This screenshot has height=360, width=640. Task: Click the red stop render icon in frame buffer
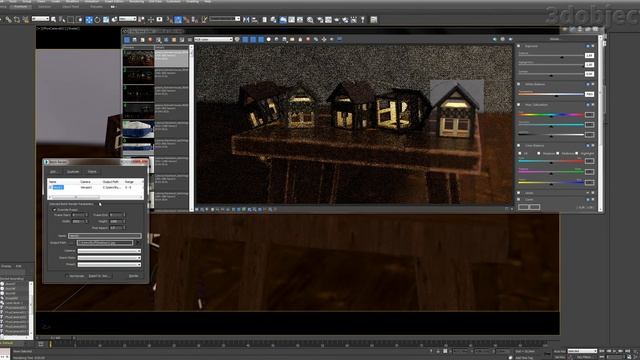308,39
